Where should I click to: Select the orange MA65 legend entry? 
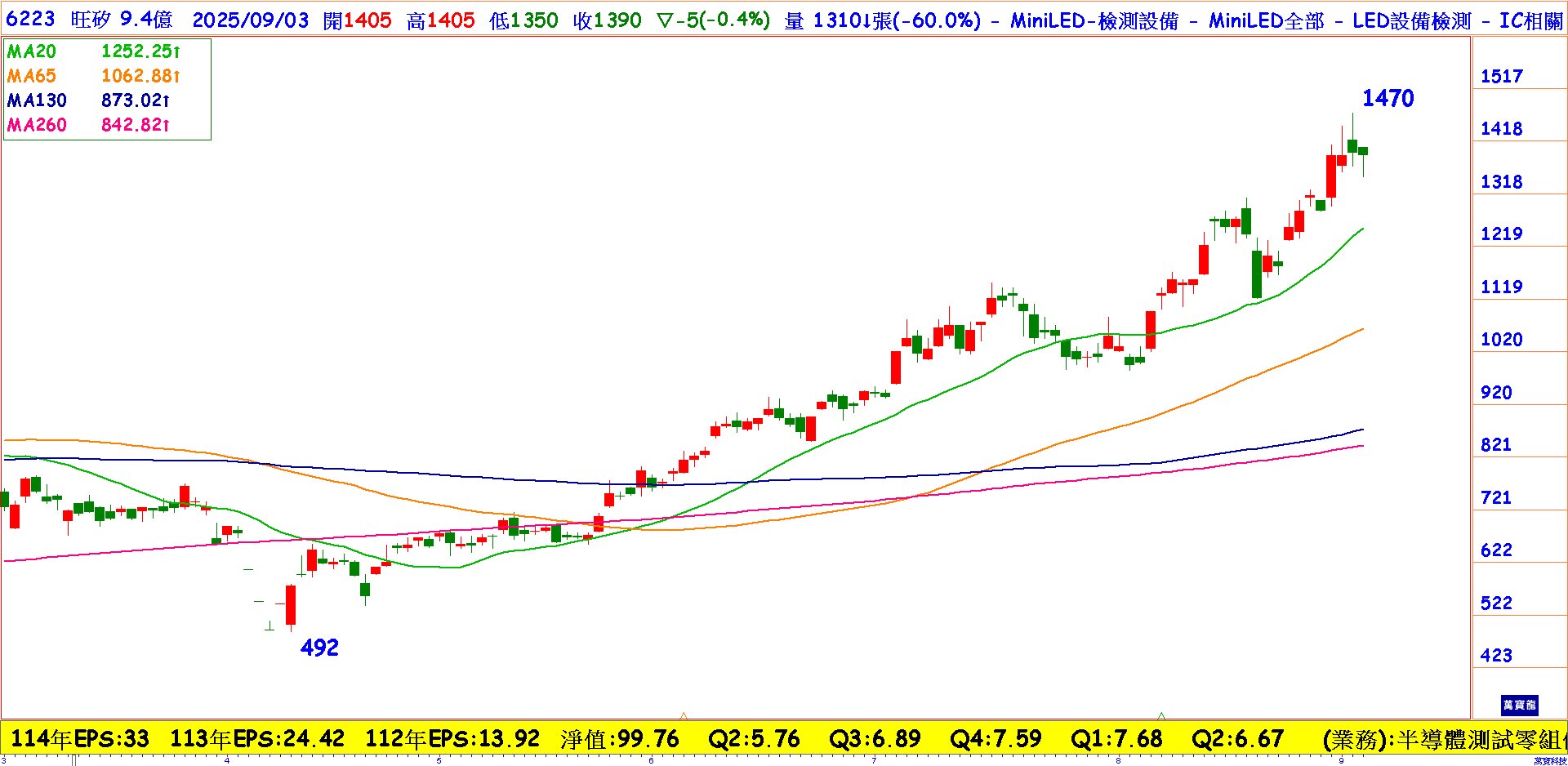(x=32, y=76)
